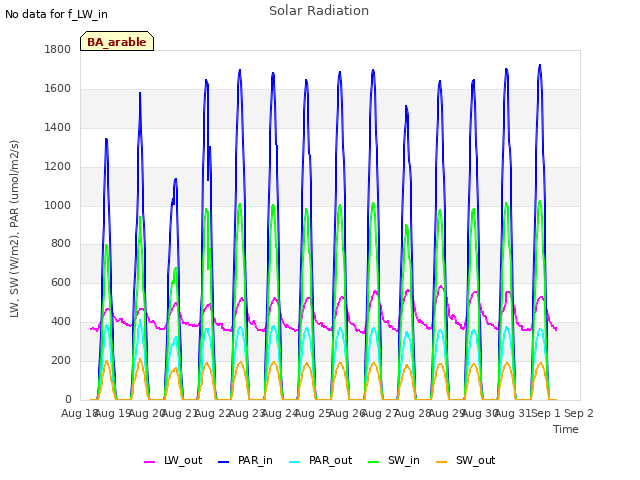Viewport: 640px width, 480px height.
Task: Toggle PAR_out legend entry
Action: coord(320,460)
